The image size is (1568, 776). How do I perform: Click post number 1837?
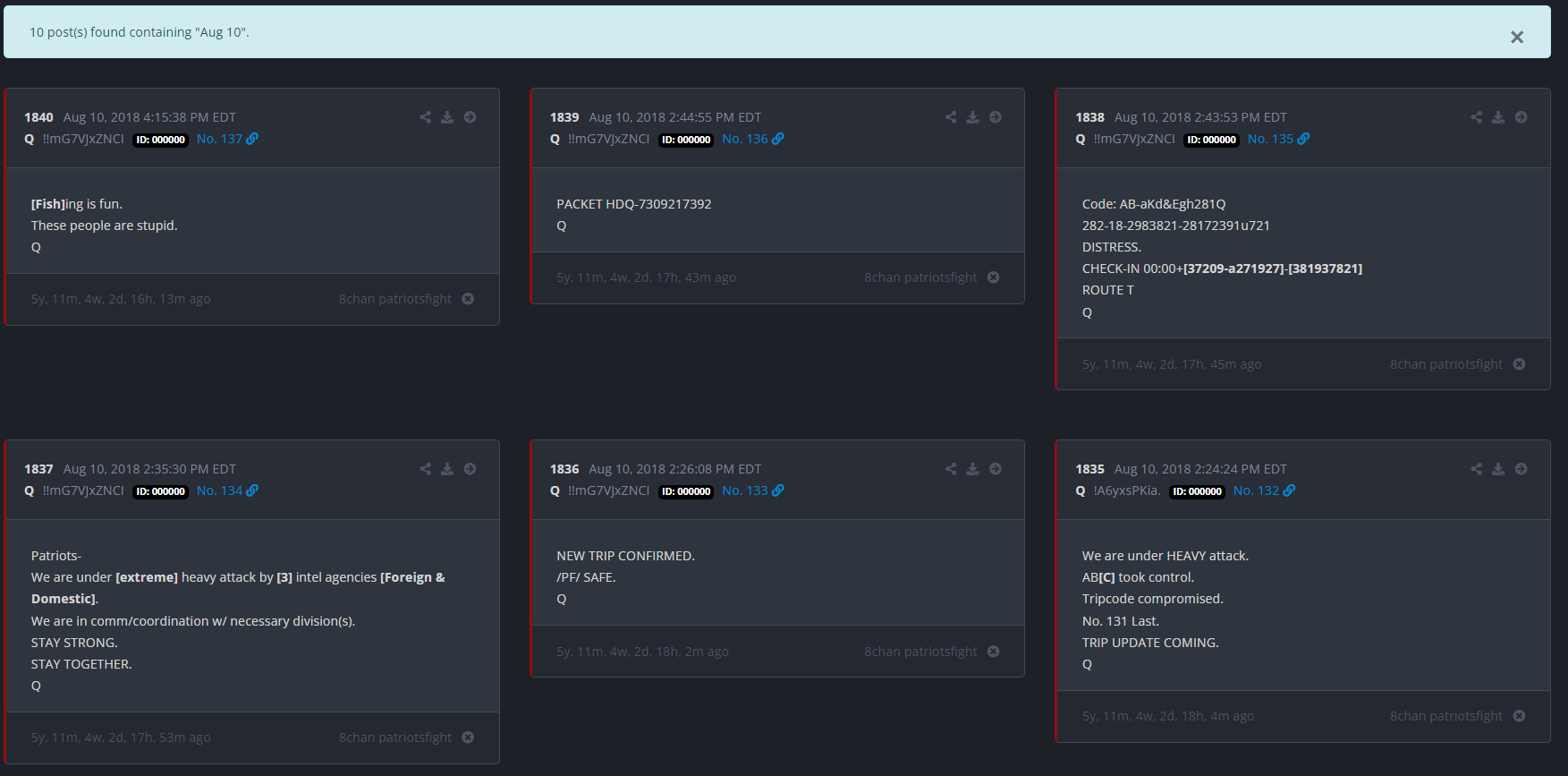(x=38, y=469)
